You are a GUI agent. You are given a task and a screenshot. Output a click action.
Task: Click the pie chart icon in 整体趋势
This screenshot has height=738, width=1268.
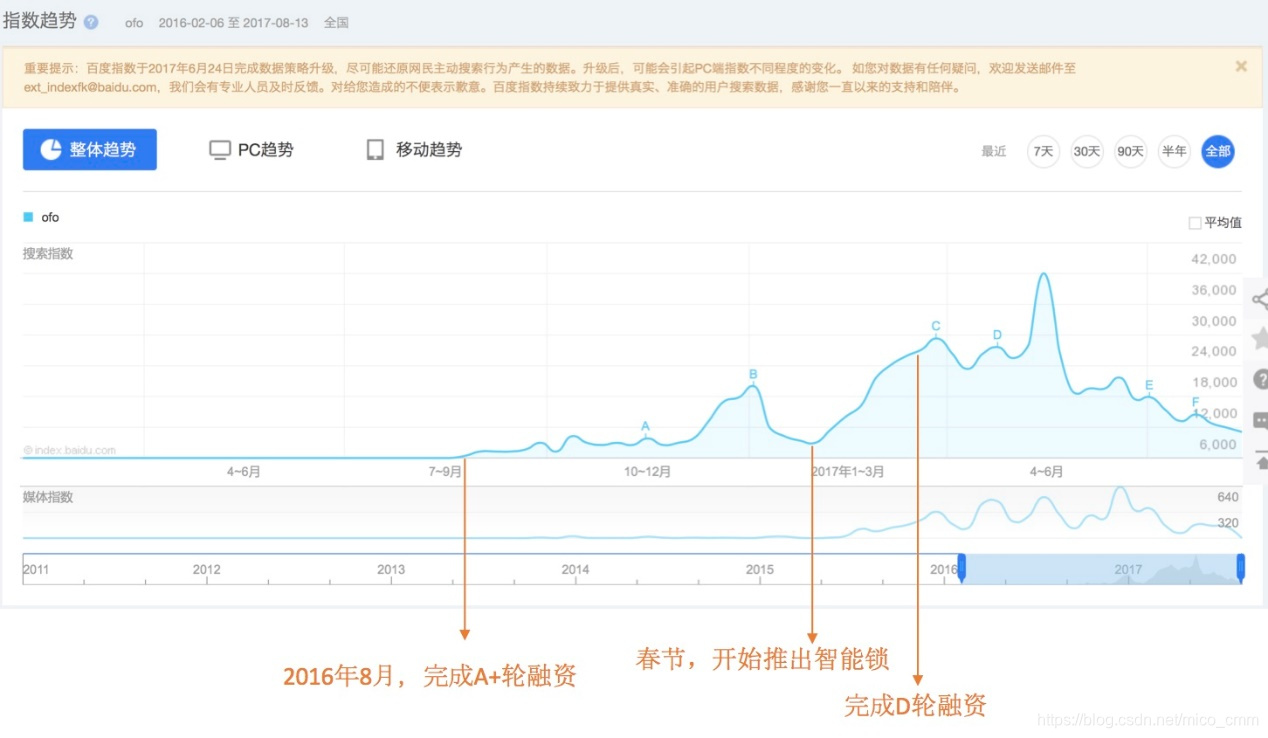[51, 150]
